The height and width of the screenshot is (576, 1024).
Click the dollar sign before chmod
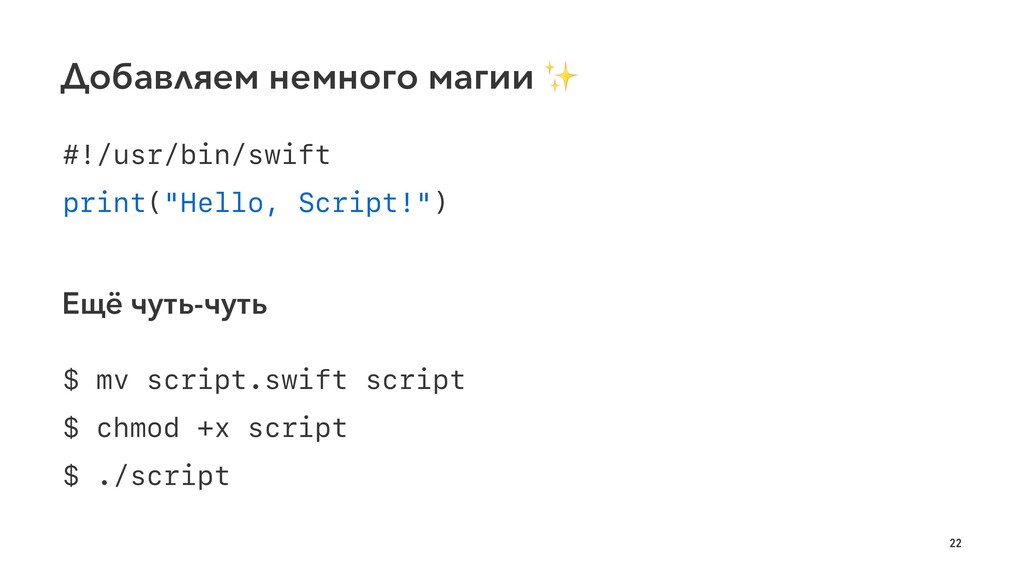(71, 428)
